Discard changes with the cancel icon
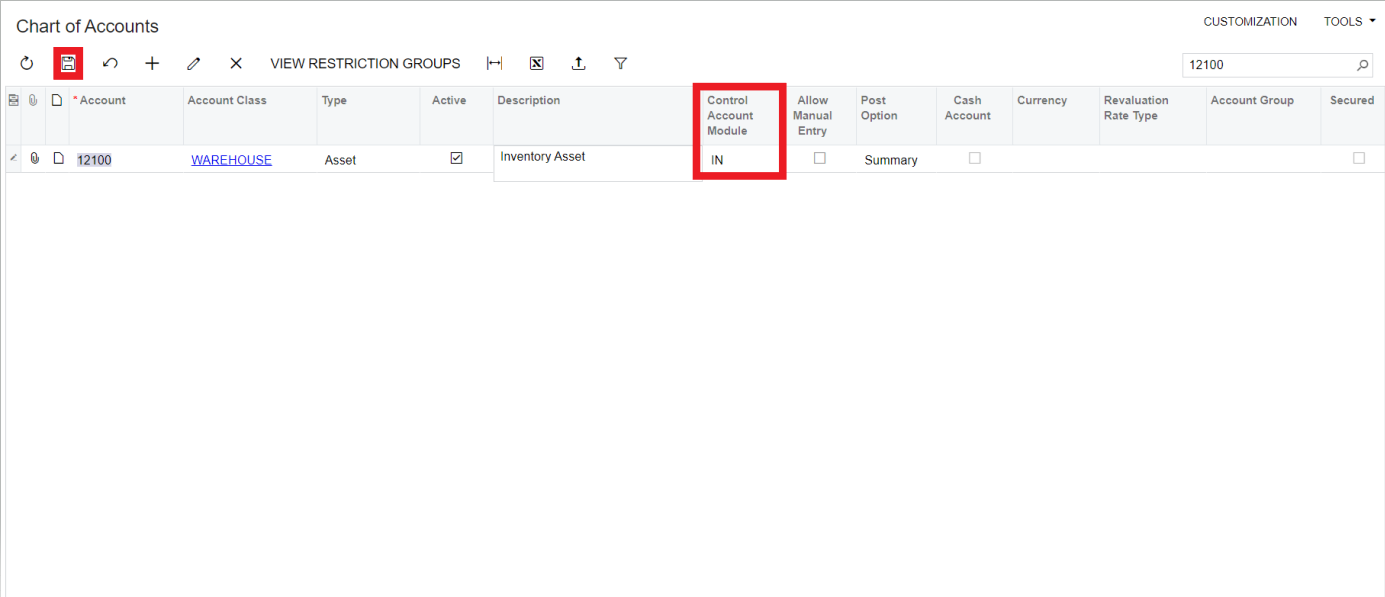This screenshot has height=597, width=1385. (110, 63)
